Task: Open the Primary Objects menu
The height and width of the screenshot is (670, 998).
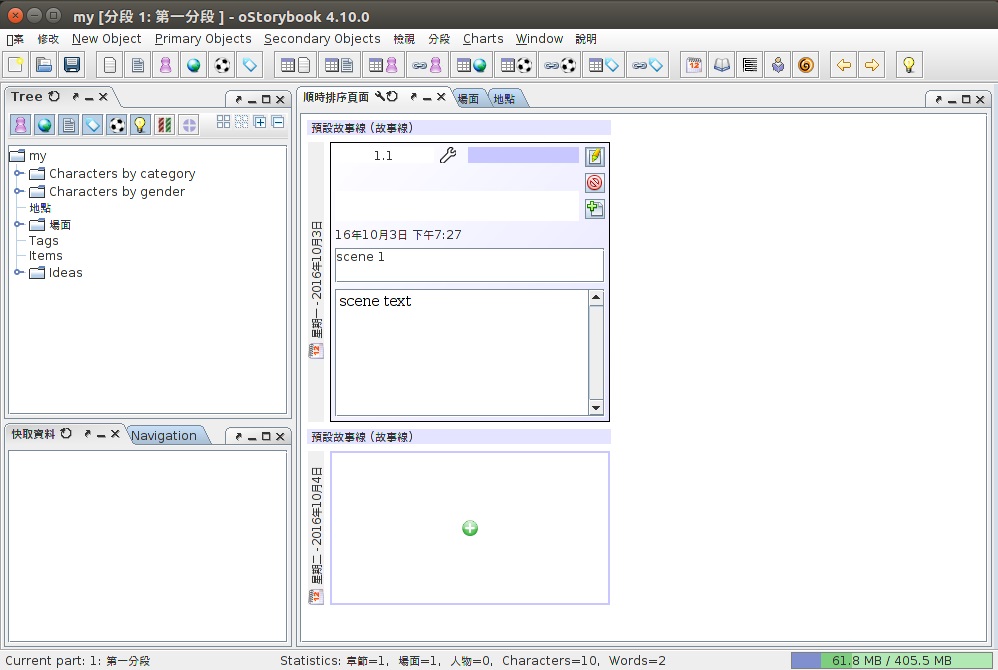Action: (x=203, y=39)
